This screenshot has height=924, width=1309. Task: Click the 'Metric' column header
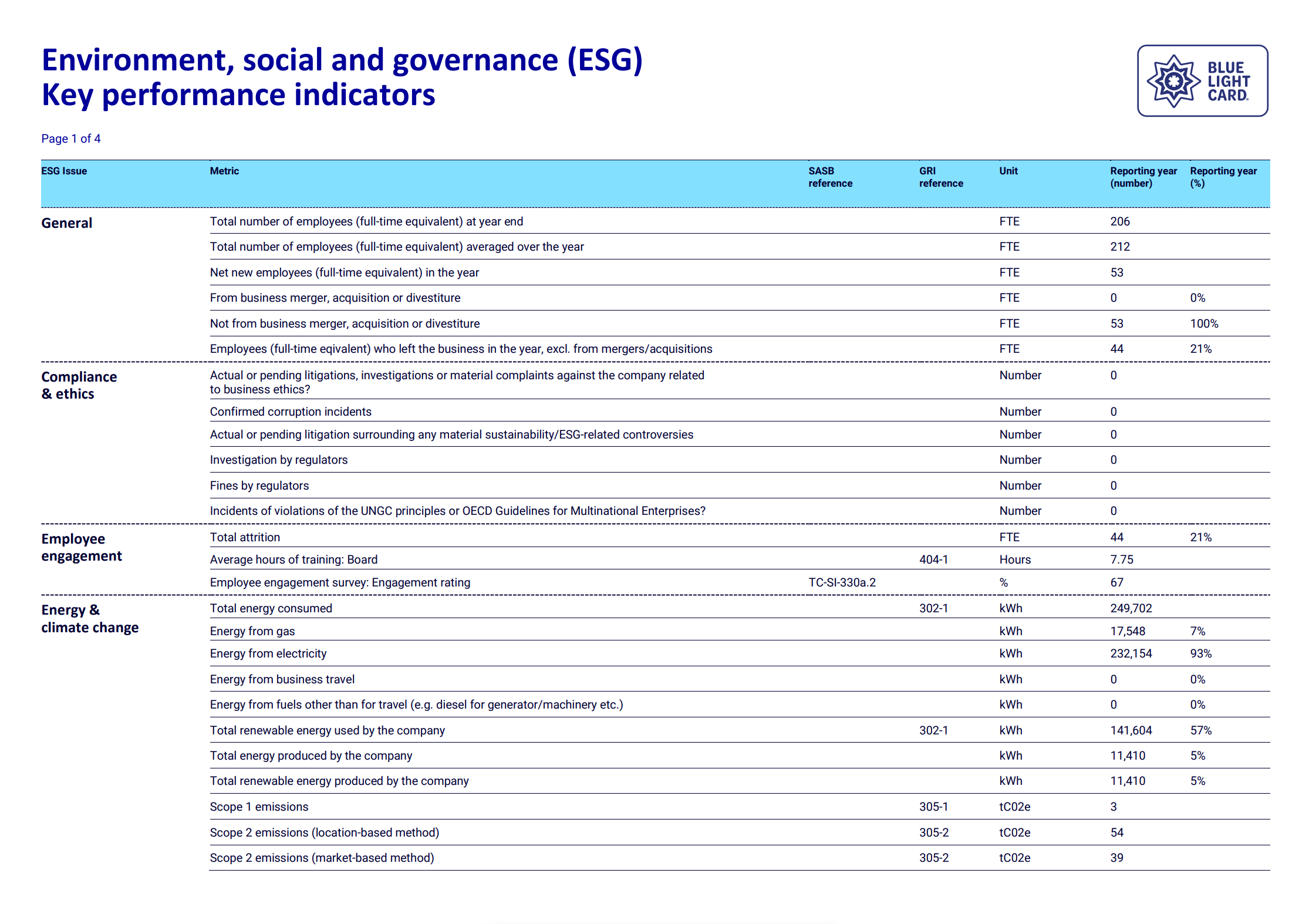click(224, 171)
